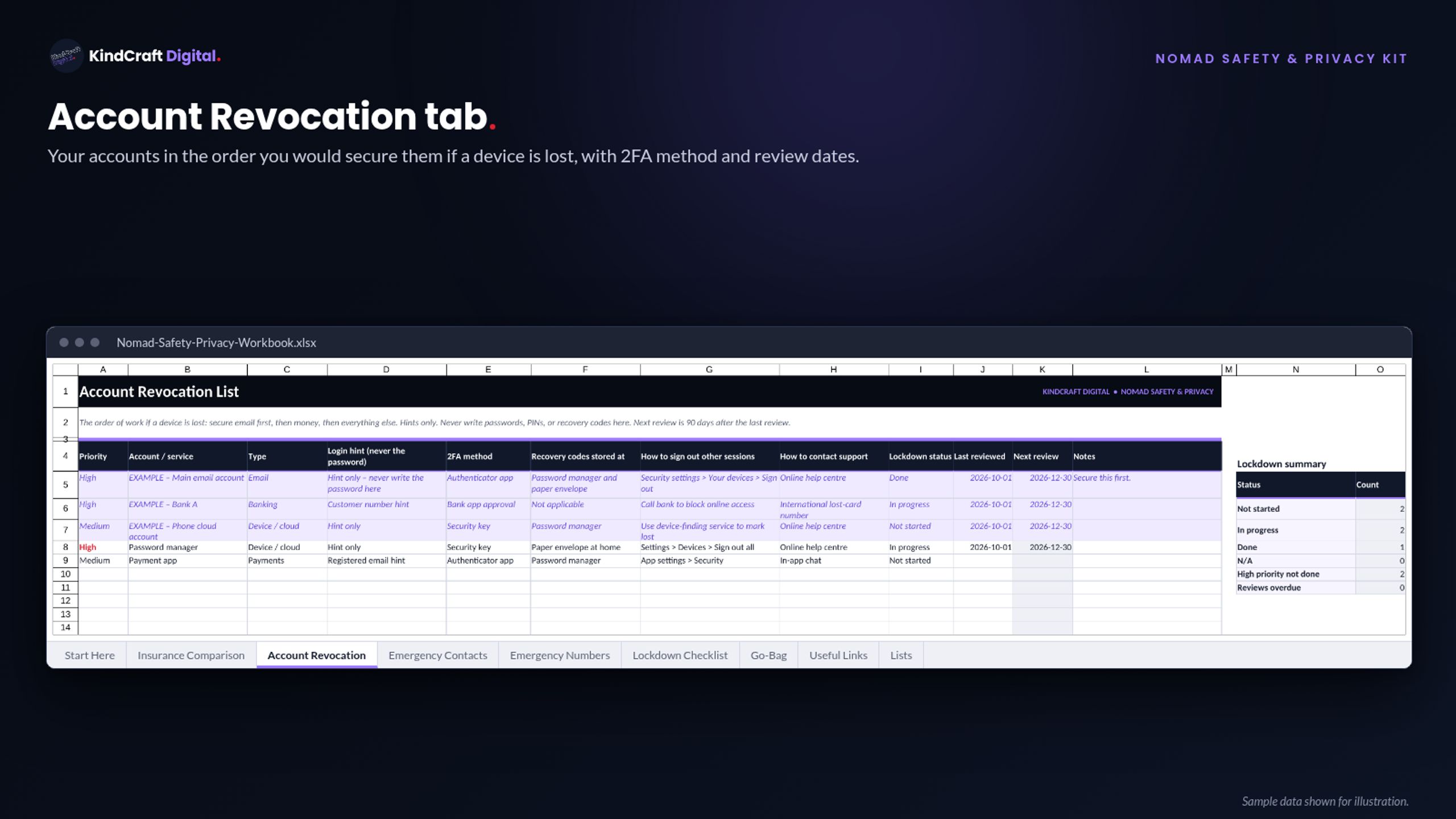
Task: Select column L header
Action: (x=1147, y=370)
